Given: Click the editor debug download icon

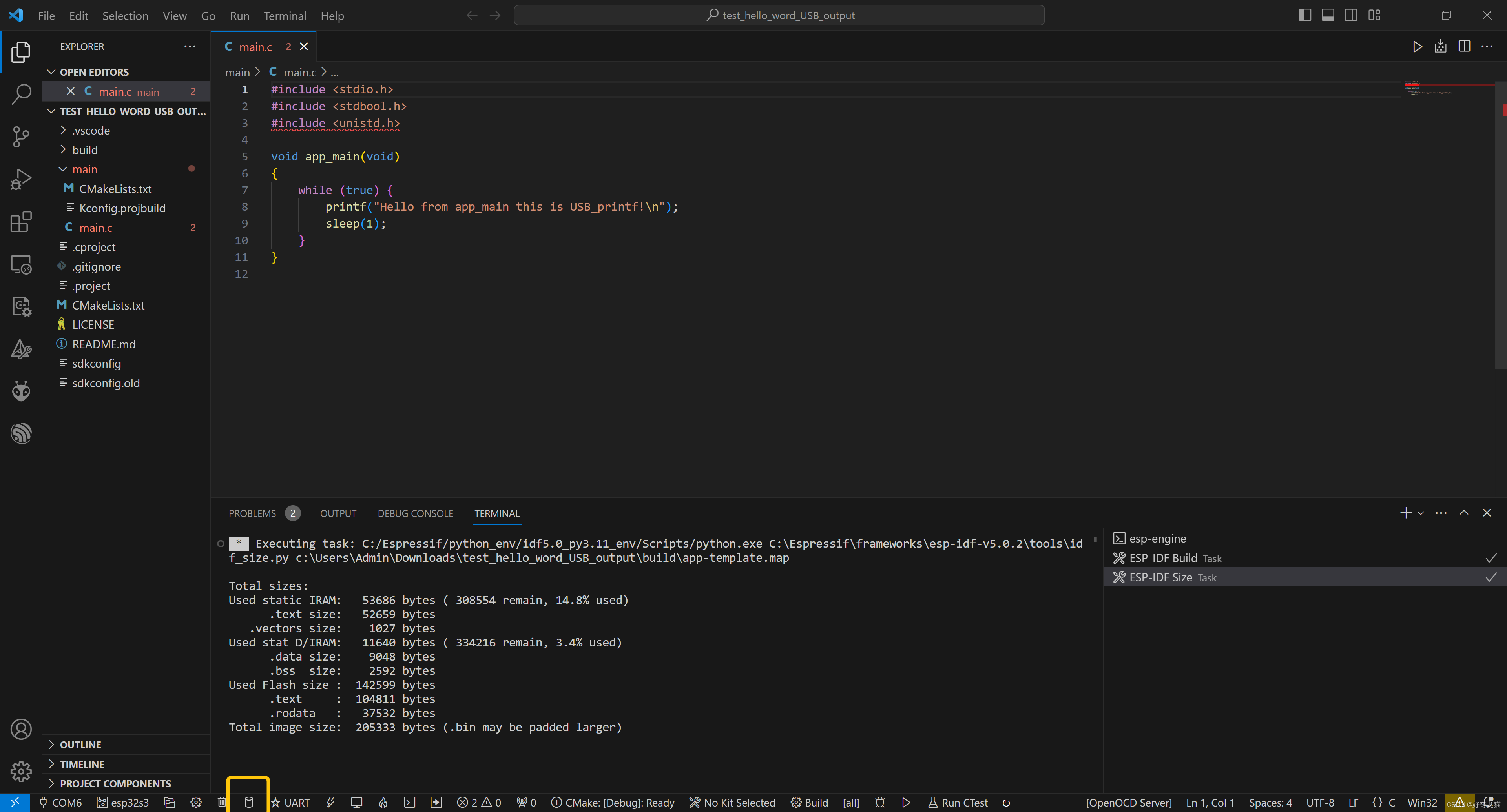Looking at the screenshot, I should click(1440, 47).
